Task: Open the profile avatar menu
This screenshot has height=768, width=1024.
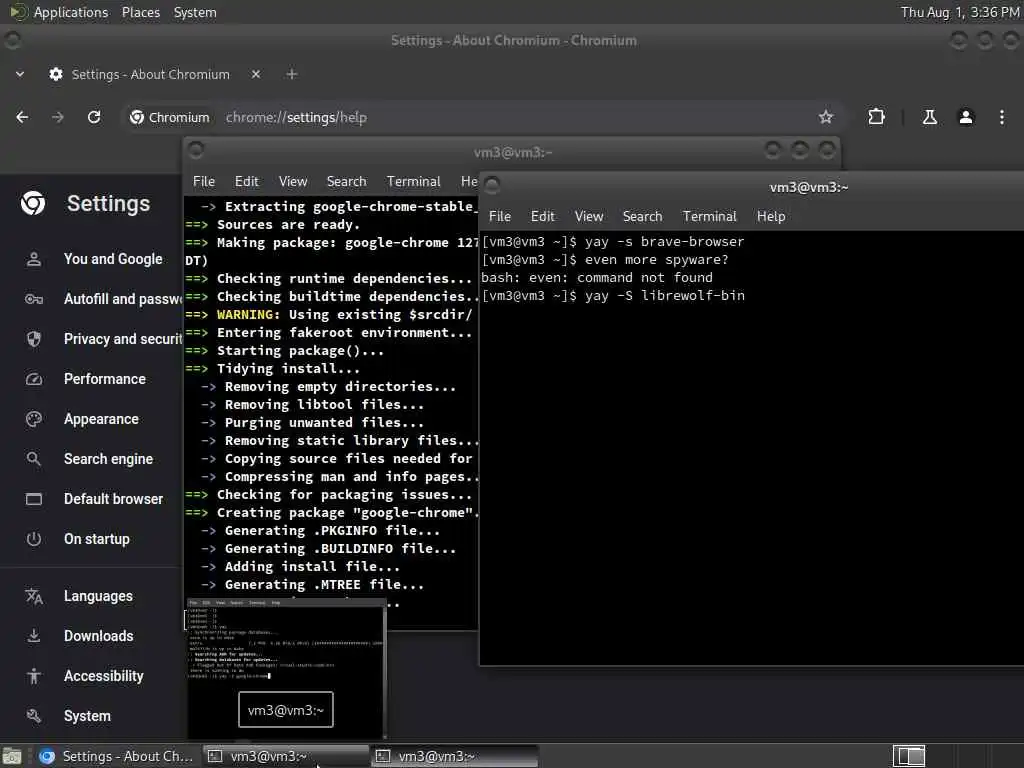Action: [x=966, y=117]
